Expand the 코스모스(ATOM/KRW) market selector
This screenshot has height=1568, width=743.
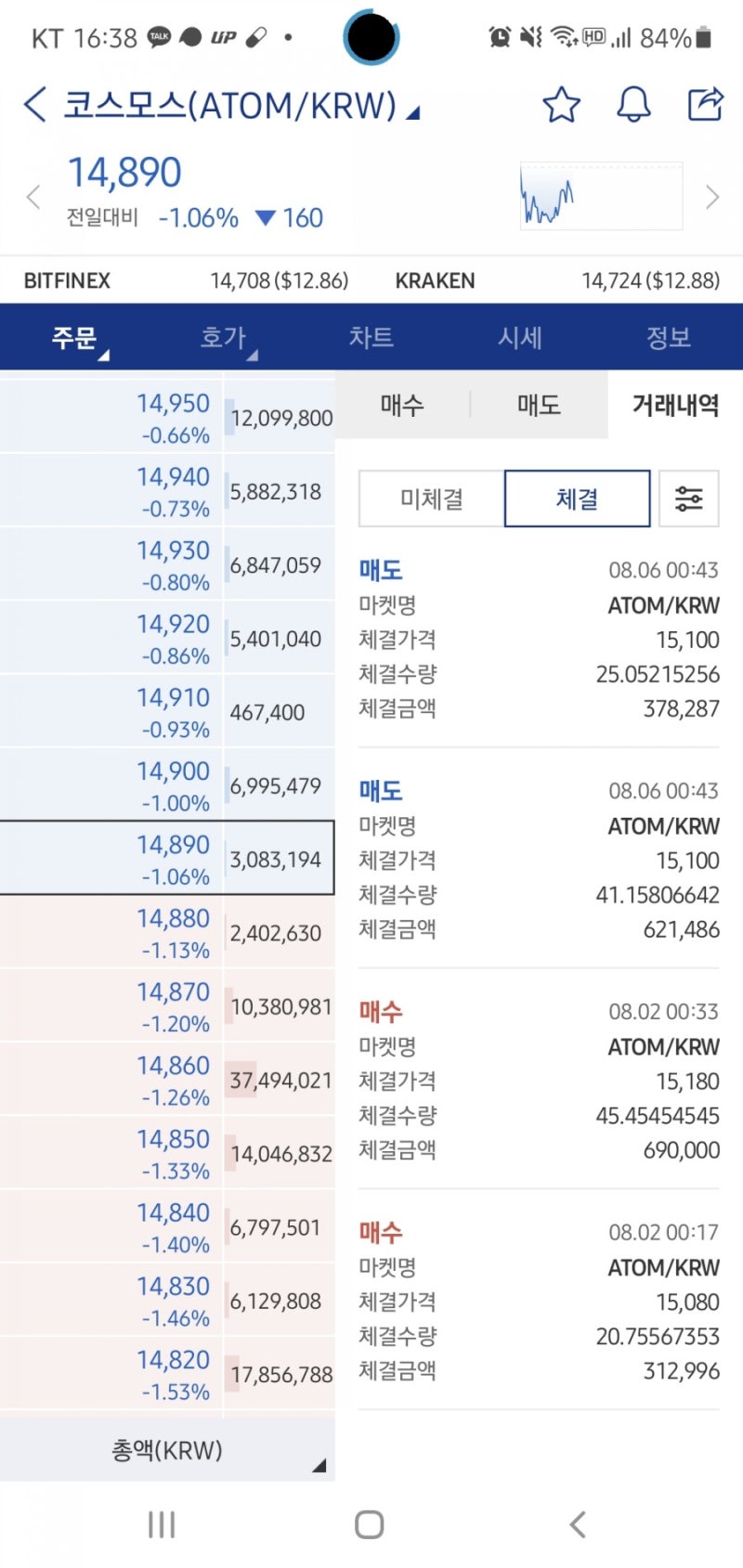tap(241, 106)
